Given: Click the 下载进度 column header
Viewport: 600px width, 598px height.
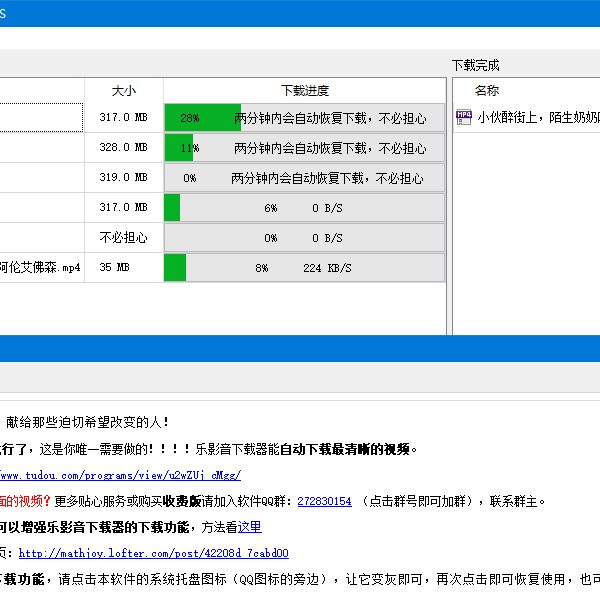Looking at the screenshot, I should 304,91.
